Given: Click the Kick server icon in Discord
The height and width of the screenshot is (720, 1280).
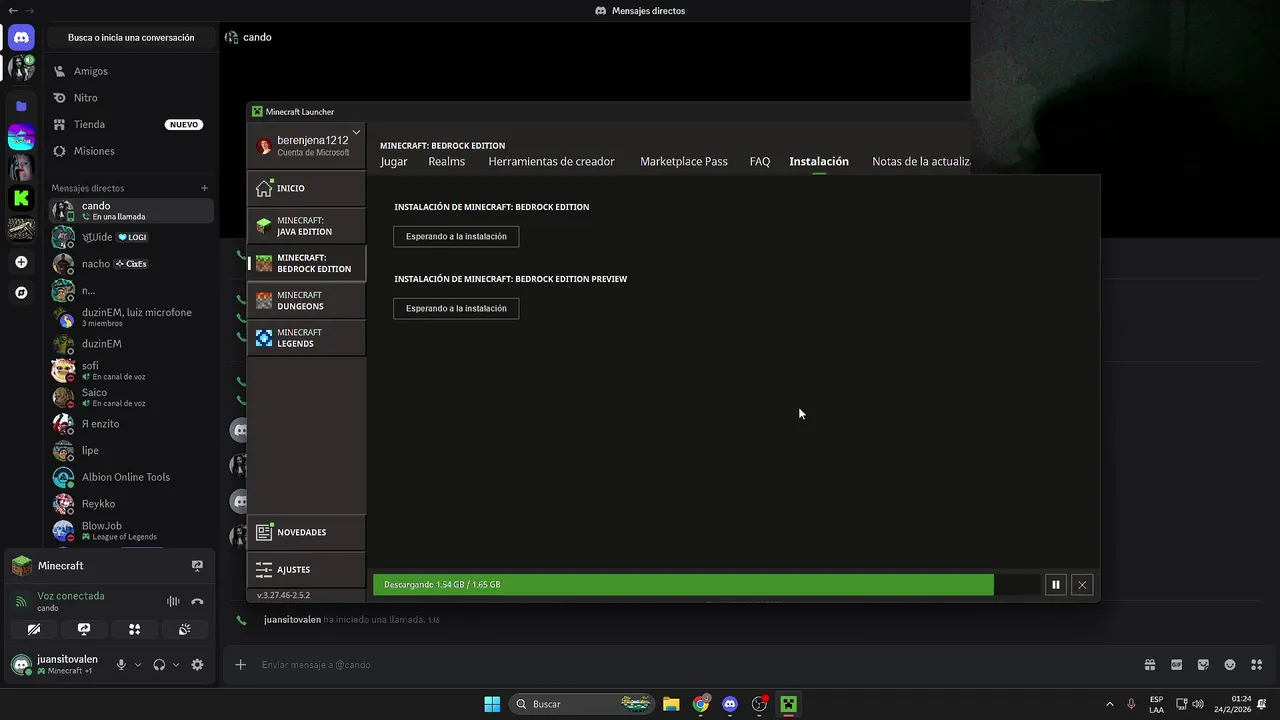Looking at the screenshot, I should (21, 198).
